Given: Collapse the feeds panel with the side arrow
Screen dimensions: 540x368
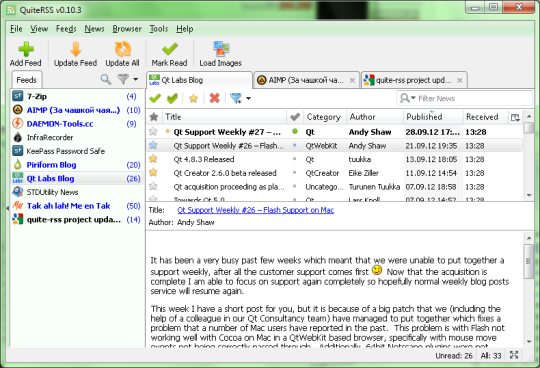Looking at the screenshot, I should coord(8,208).
